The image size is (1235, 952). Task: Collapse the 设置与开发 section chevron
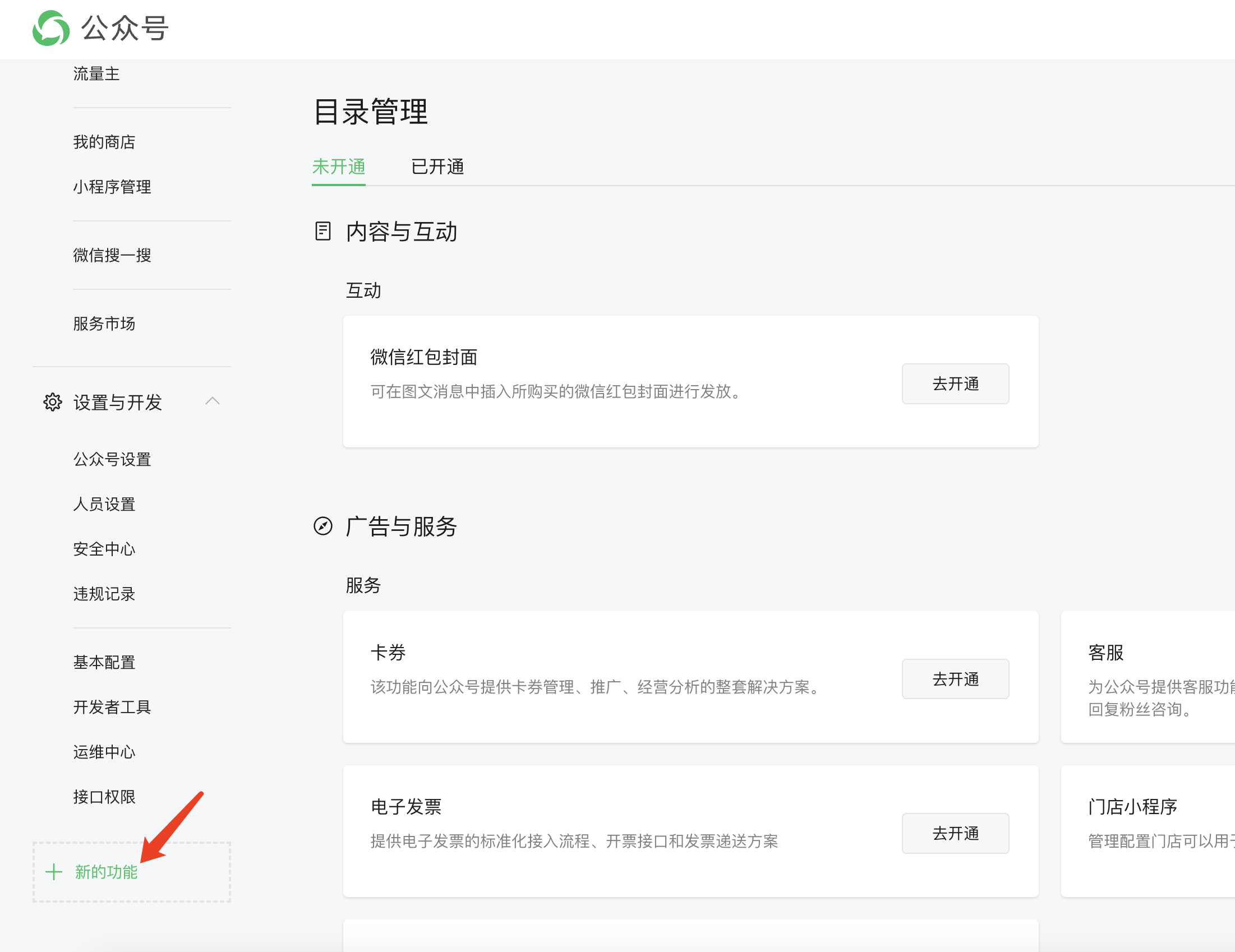(213, 401)
